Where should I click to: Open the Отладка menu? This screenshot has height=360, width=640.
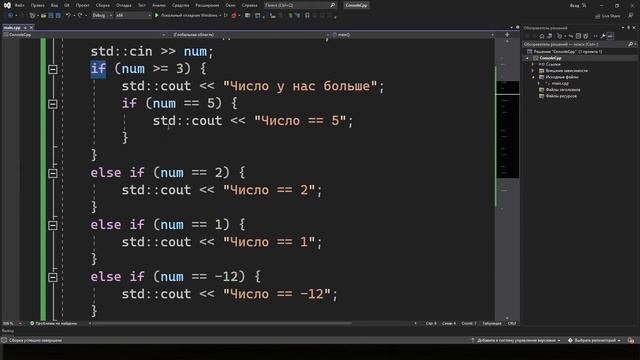[x=124, y=5]
